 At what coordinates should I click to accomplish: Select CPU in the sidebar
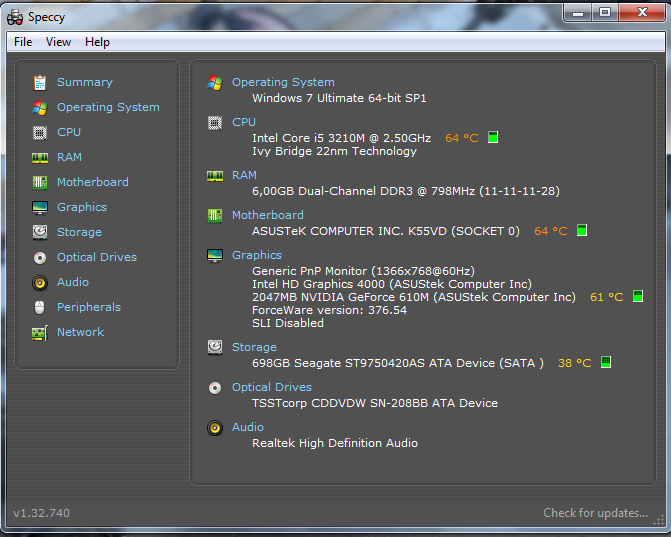click(x=69, y=132)
